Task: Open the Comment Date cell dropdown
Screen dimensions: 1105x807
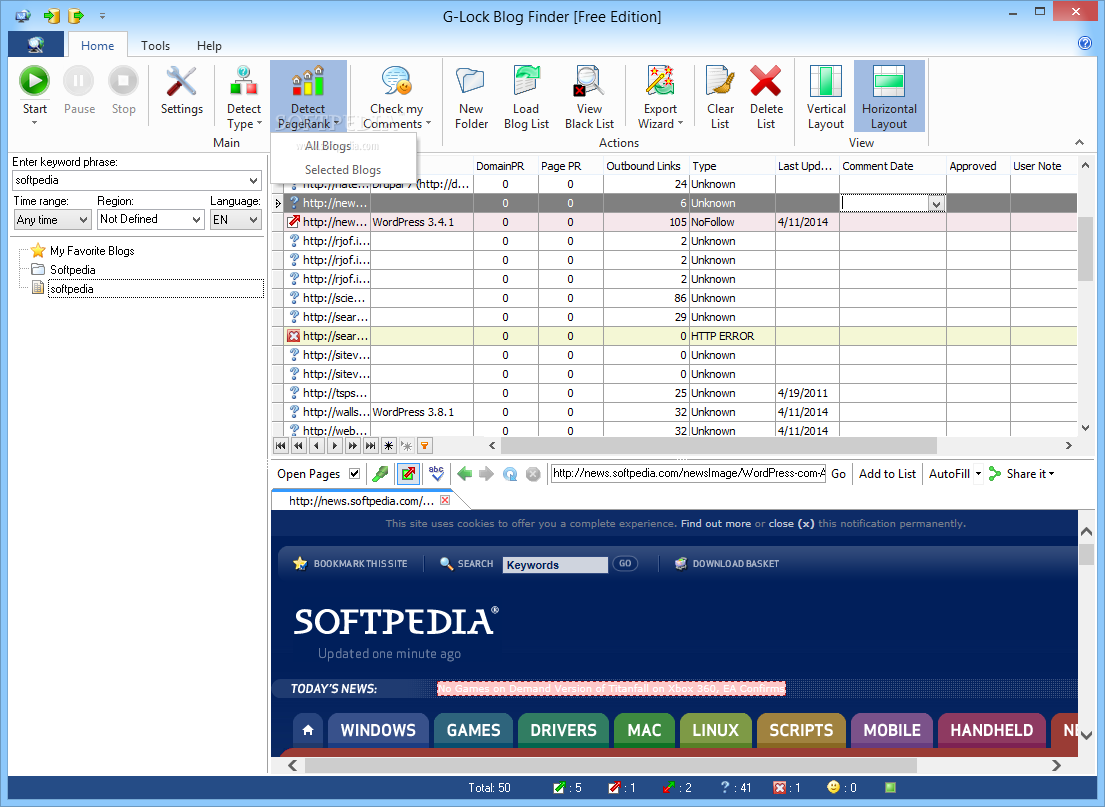Action: tap(936, 204)
